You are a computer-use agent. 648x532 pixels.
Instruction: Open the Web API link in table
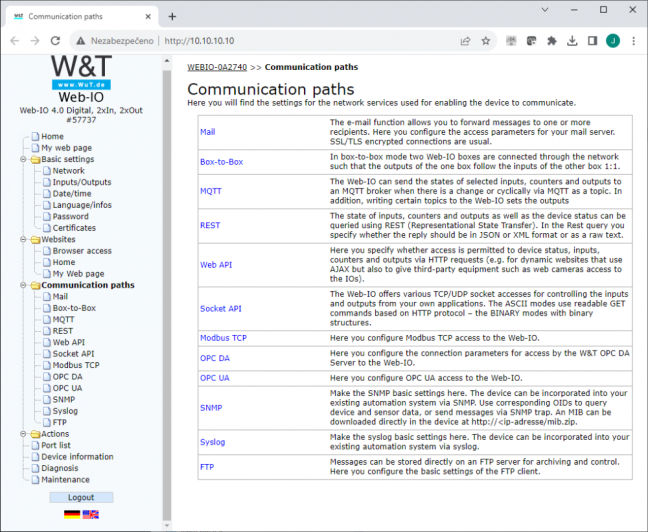pyautogui.click(x=216, y=265)
